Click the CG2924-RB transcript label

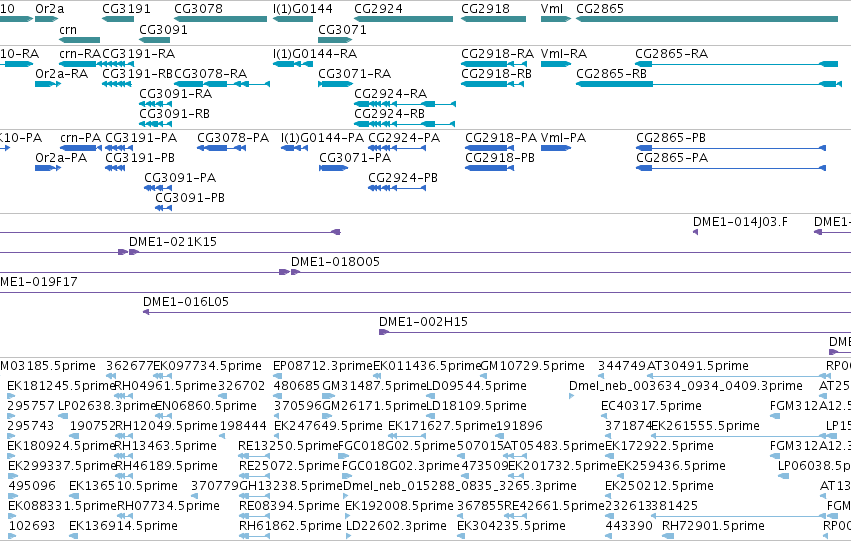(x=389, y=113)
